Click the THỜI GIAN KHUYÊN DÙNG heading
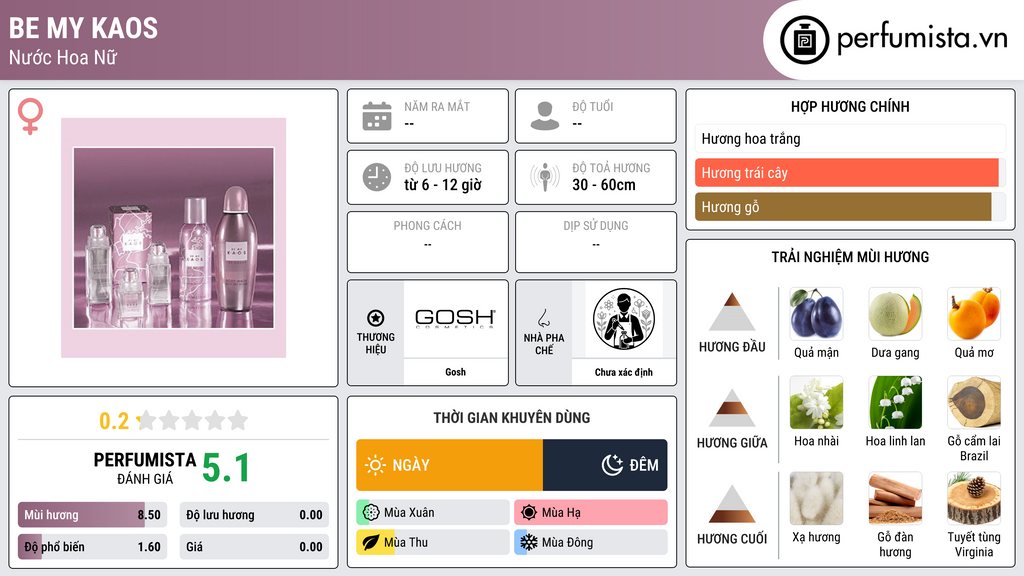This screenshot has width=1024, height=576. pos(512,418)
